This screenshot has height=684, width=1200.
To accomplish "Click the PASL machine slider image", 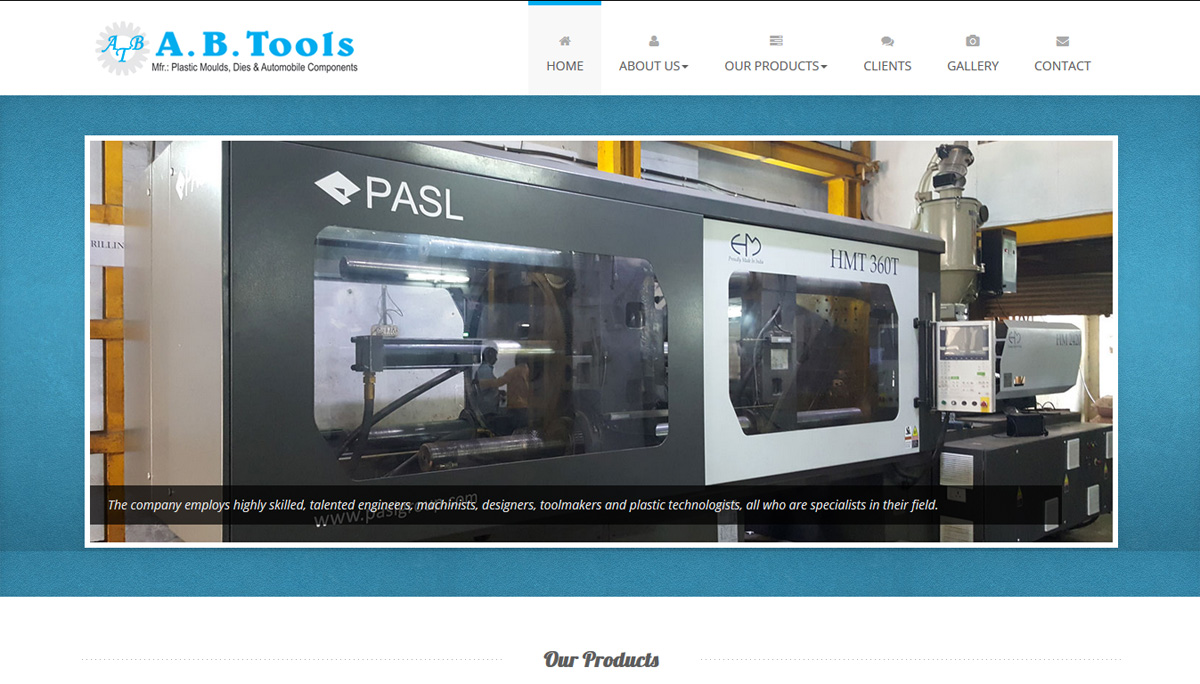I will (x=601, y=341).
